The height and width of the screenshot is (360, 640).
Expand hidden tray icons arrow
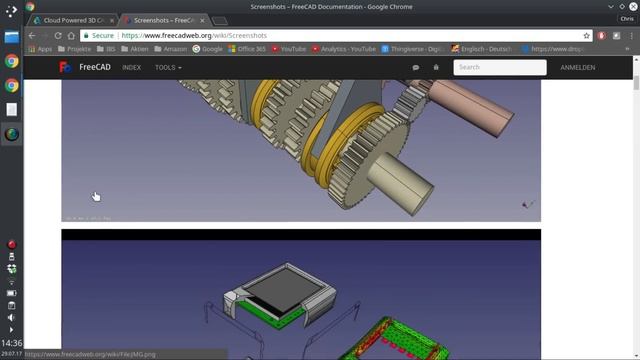coord(11,330)
